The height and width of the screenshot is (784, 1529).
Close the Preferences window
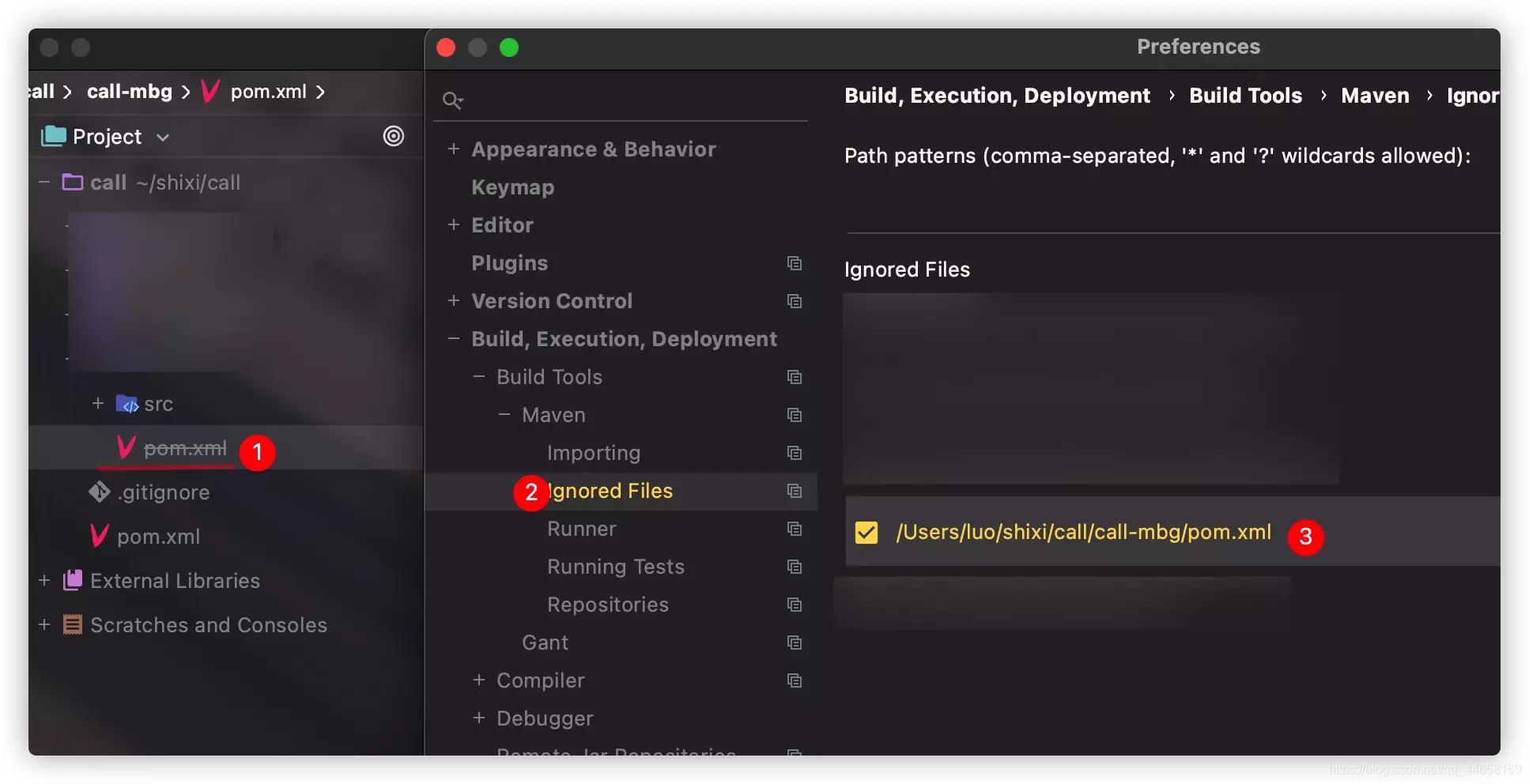point(446,47)
